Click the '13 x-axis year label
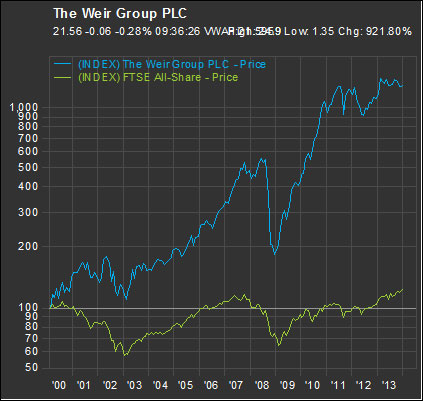The width and height of the screenshot is (423, 401). [x=388, y=386]
